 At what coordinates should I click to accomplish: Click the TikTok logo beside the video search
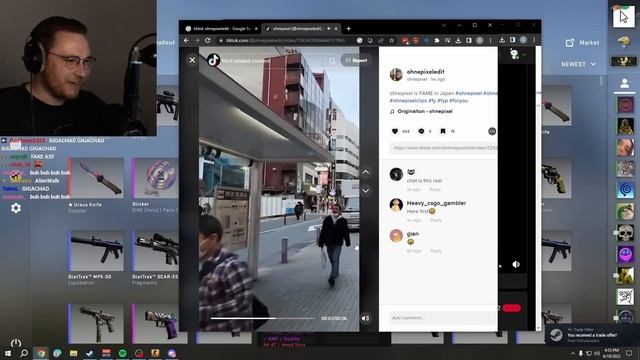pos(213,60)
